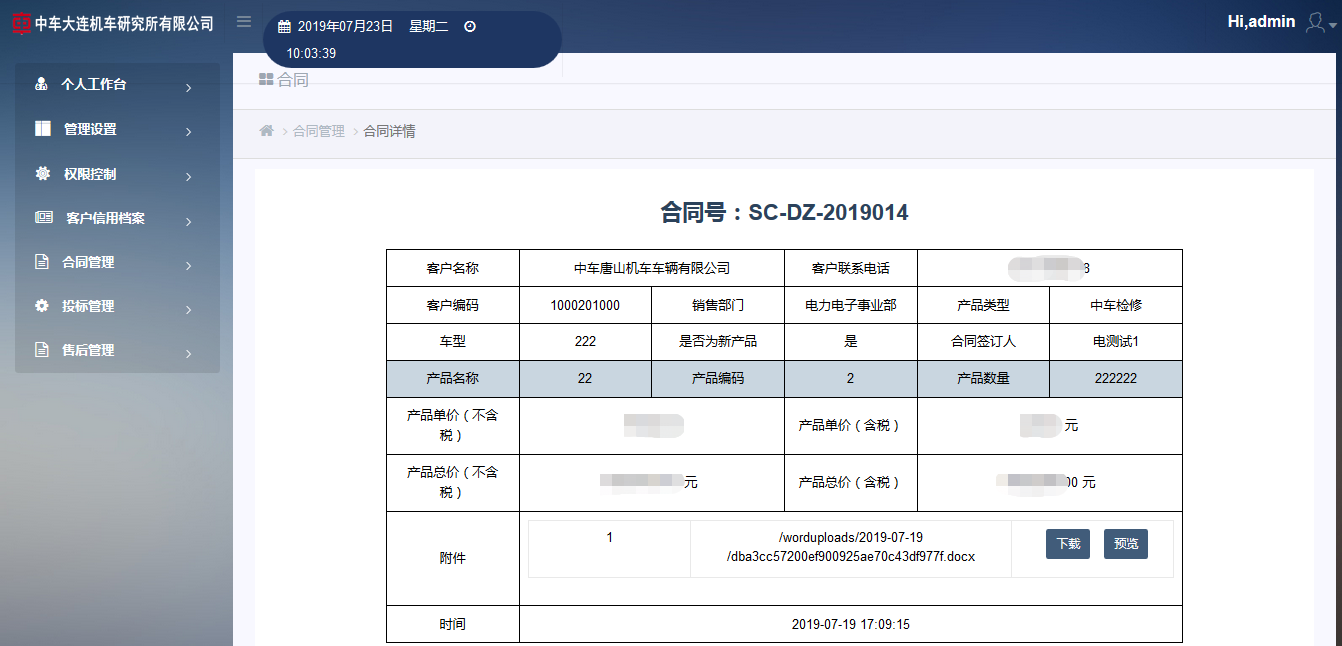Click the gear icon for 权限控制
This screenshot has height=646, width=1342.
[43, 174]
